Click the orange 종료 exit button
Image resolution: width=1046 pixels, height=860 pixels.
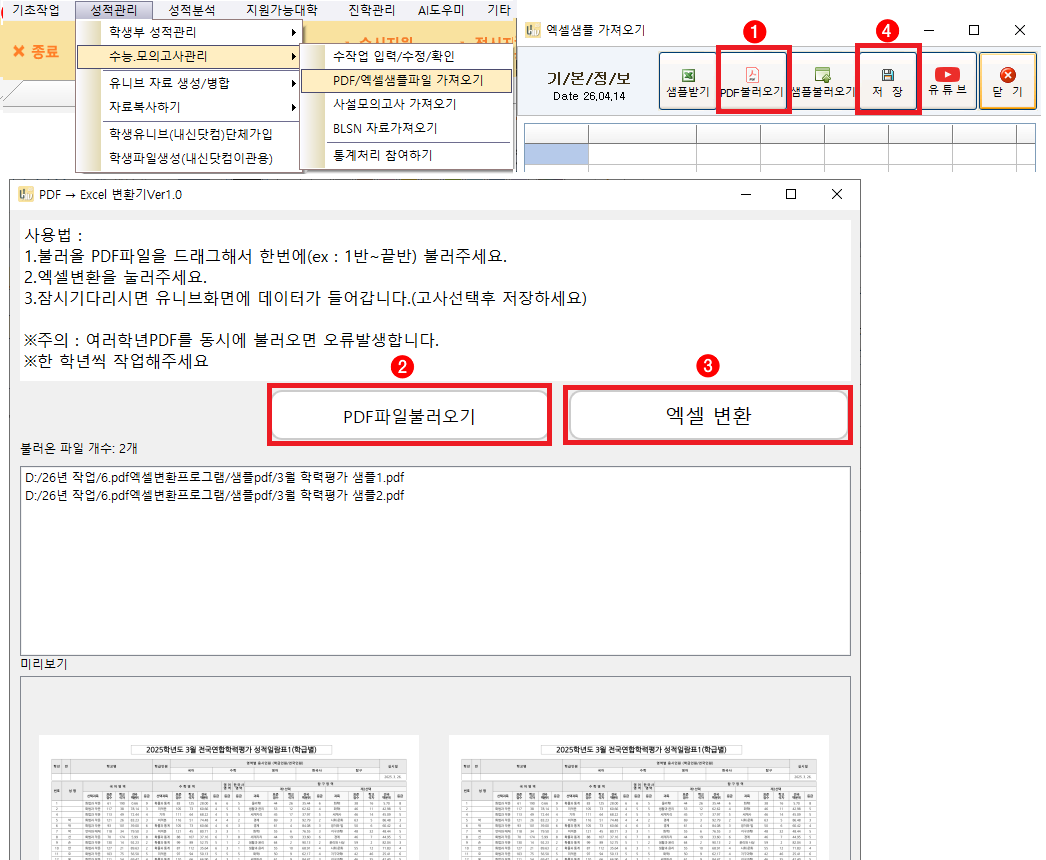(36, 50)
